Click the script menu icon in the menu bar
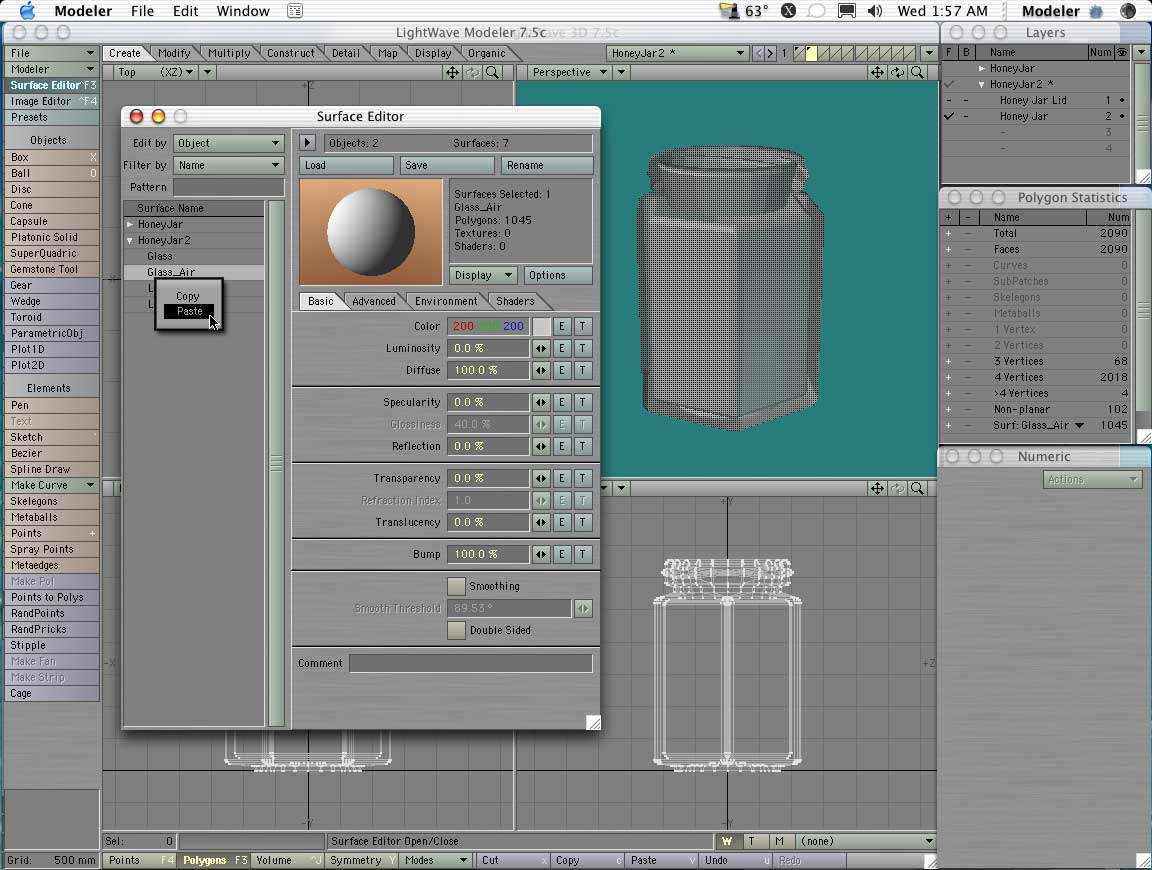Viewport: 1152px width, 870px height. [295, 11]
